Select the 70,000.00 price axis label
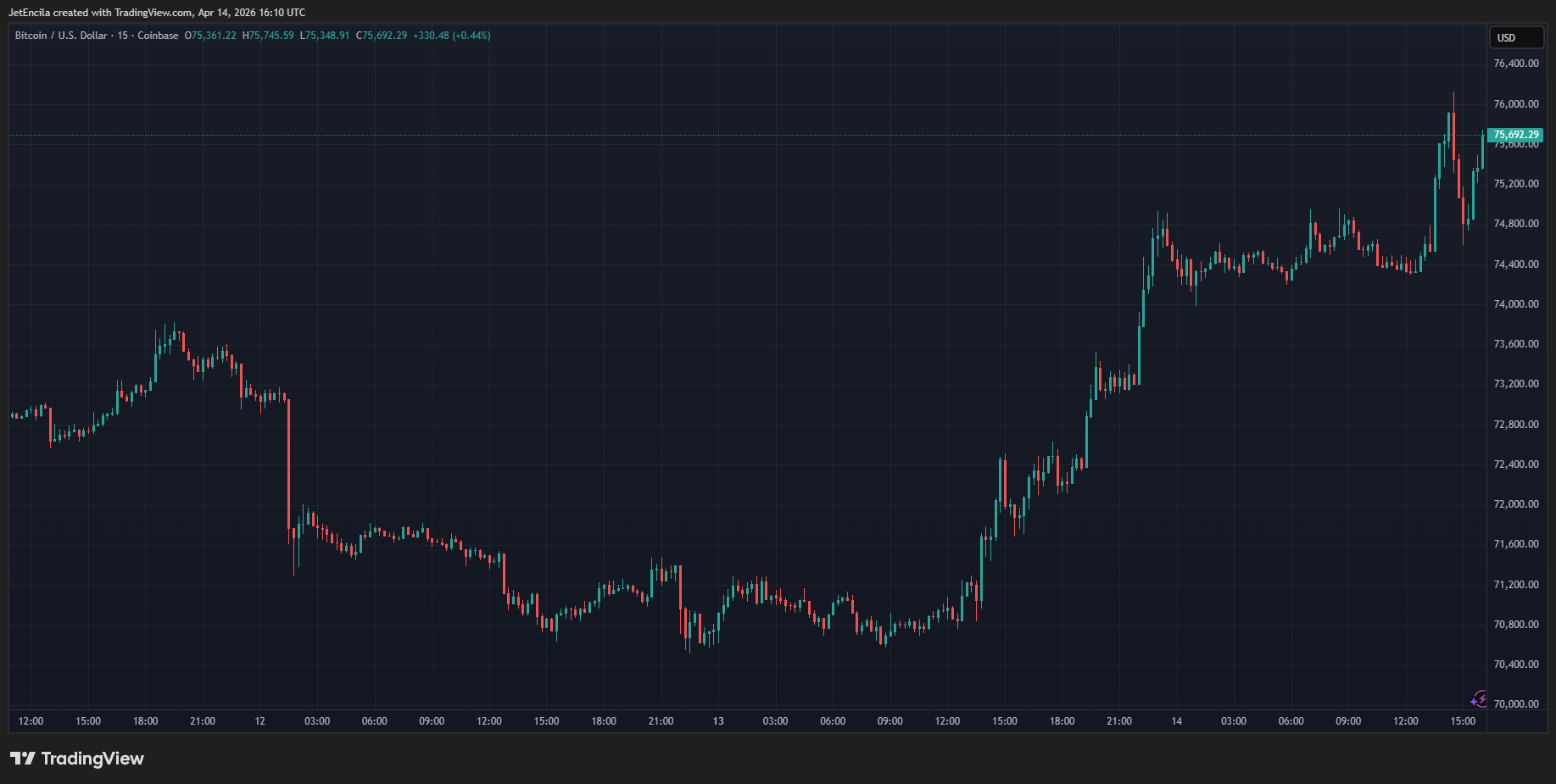Screen dimensions: 1556x784 tap(1515, 704)
